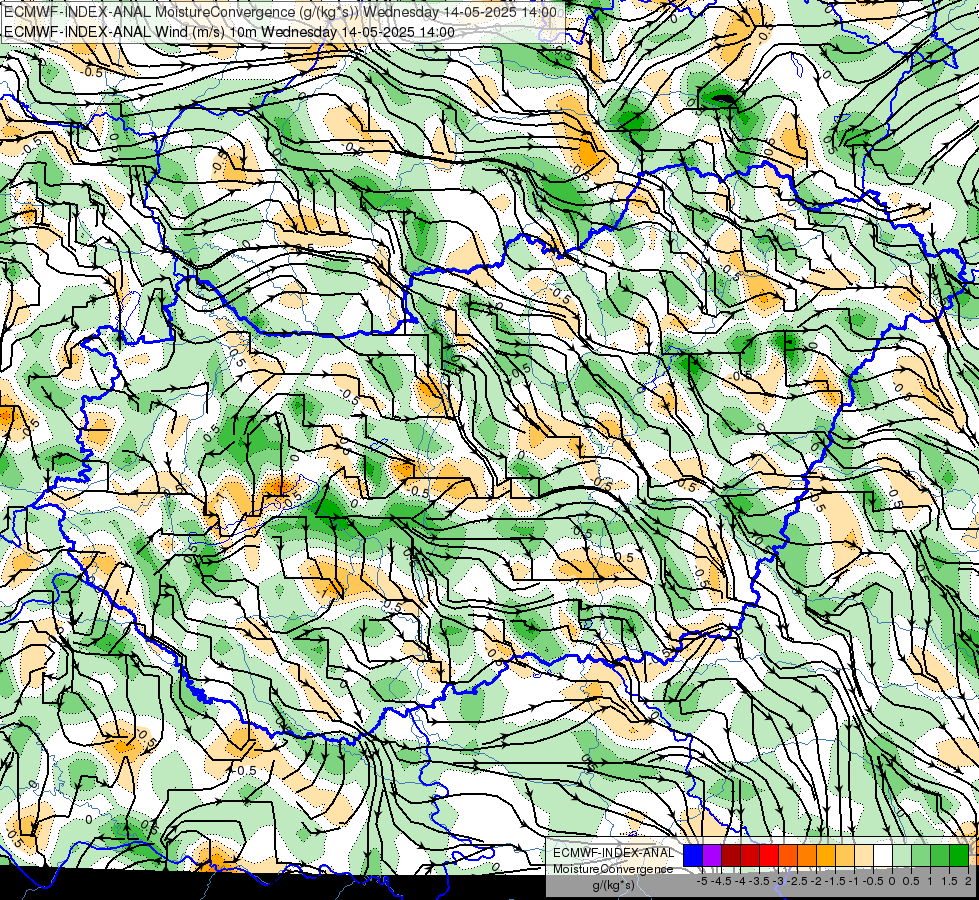
Task: Click the '-4.5' tick label on legend scale
Action: (x=722, y=881)
